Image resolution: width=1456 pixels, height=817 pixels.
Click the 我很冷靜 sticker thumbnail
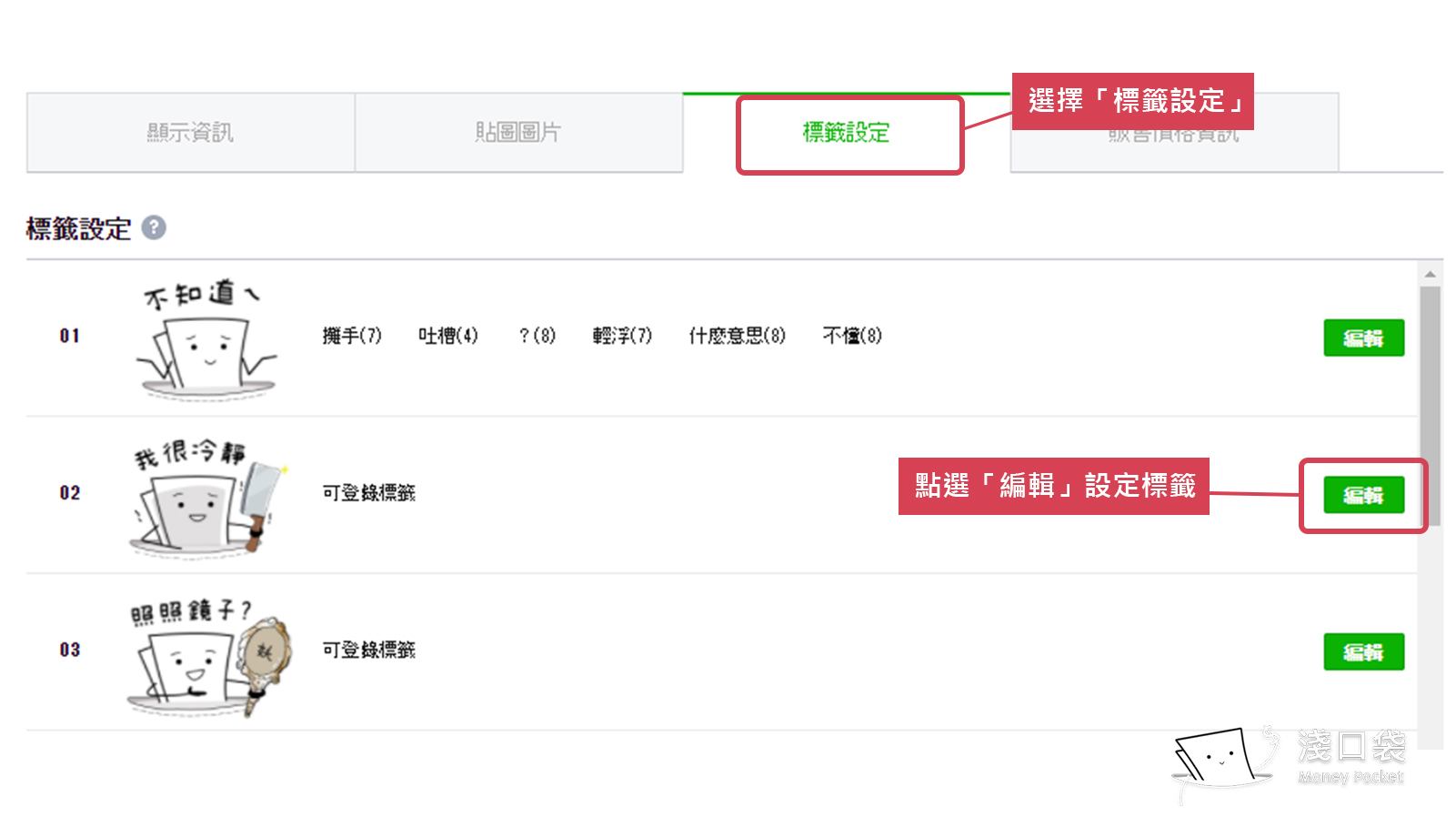tap(206, 496)
